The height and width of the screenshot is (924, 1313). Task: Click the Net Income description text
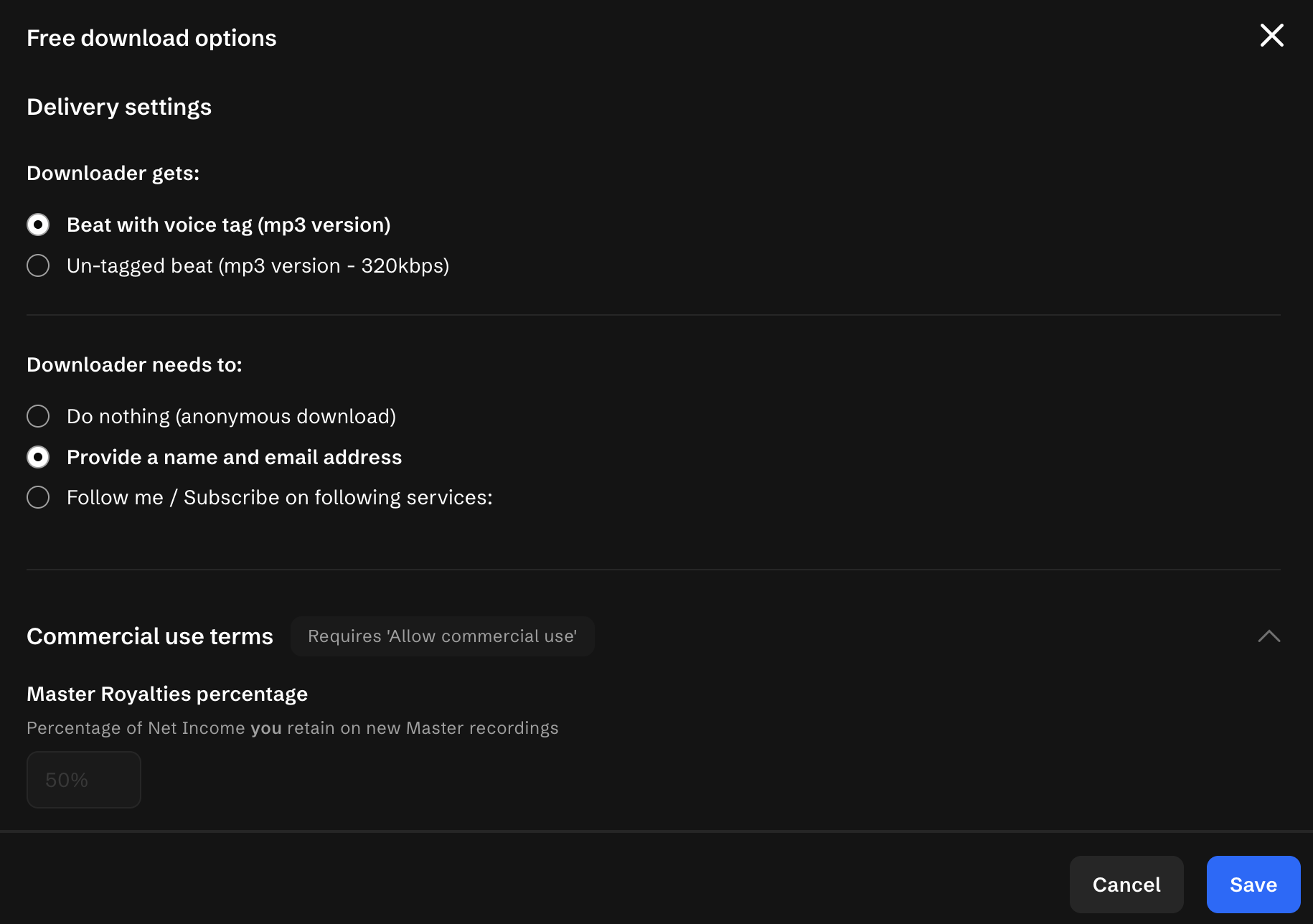[x=293, y=727]
